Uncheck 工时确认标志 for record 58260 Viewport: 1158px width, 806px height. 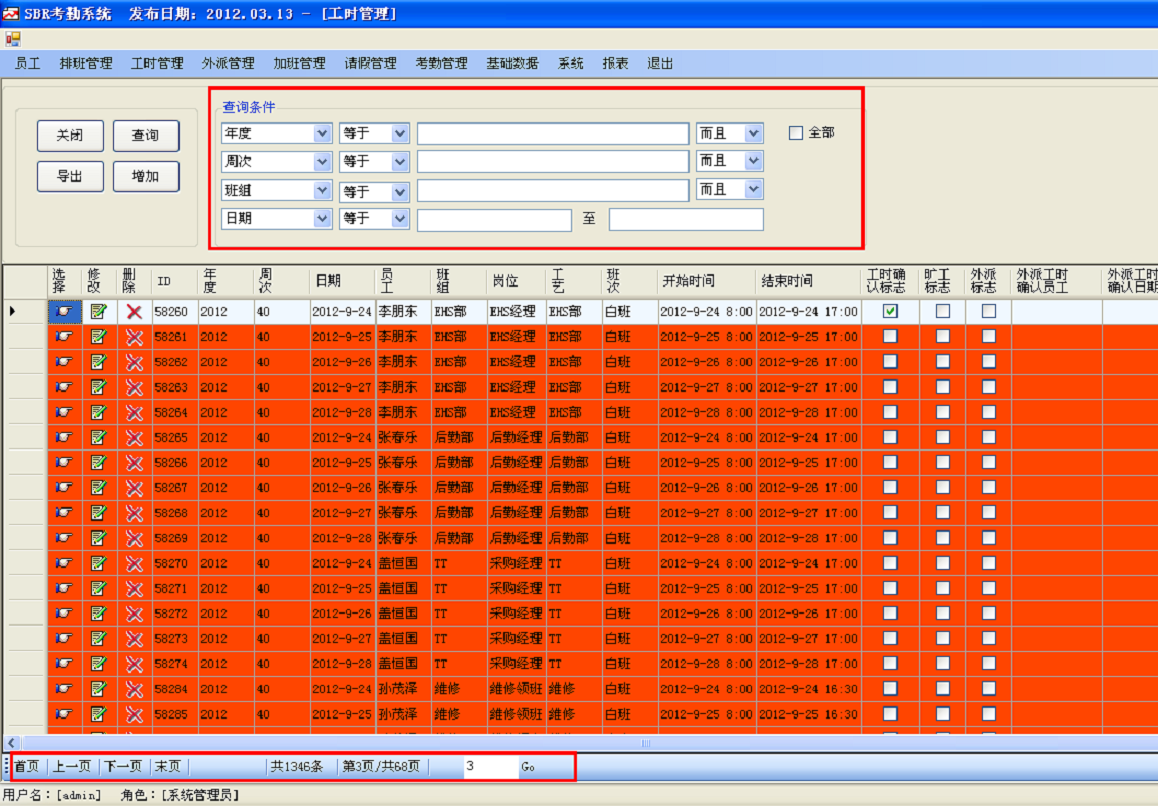[x=890, y=312]
